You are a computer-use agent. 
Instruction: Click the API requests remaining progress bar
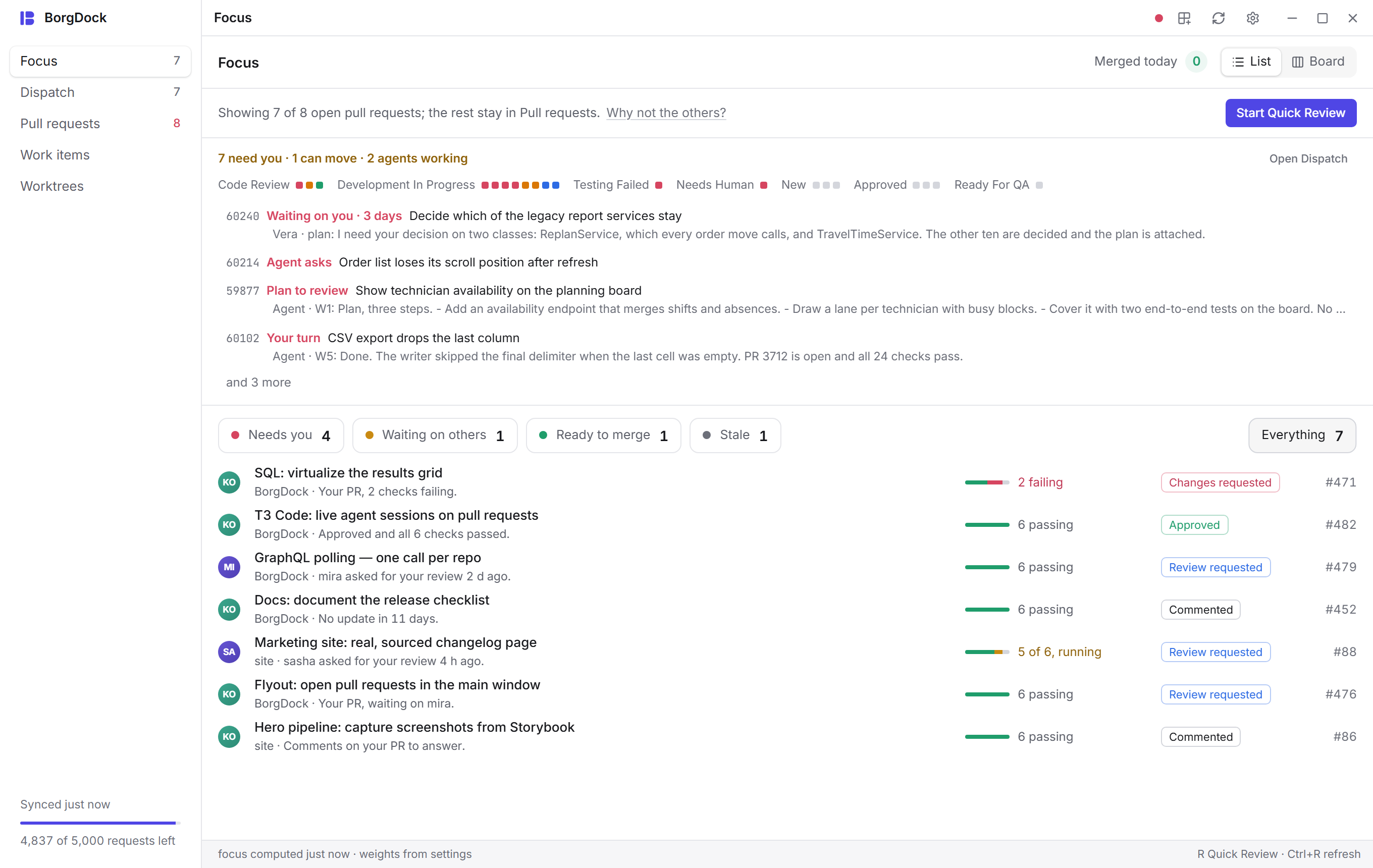click(x=100, y=823)
